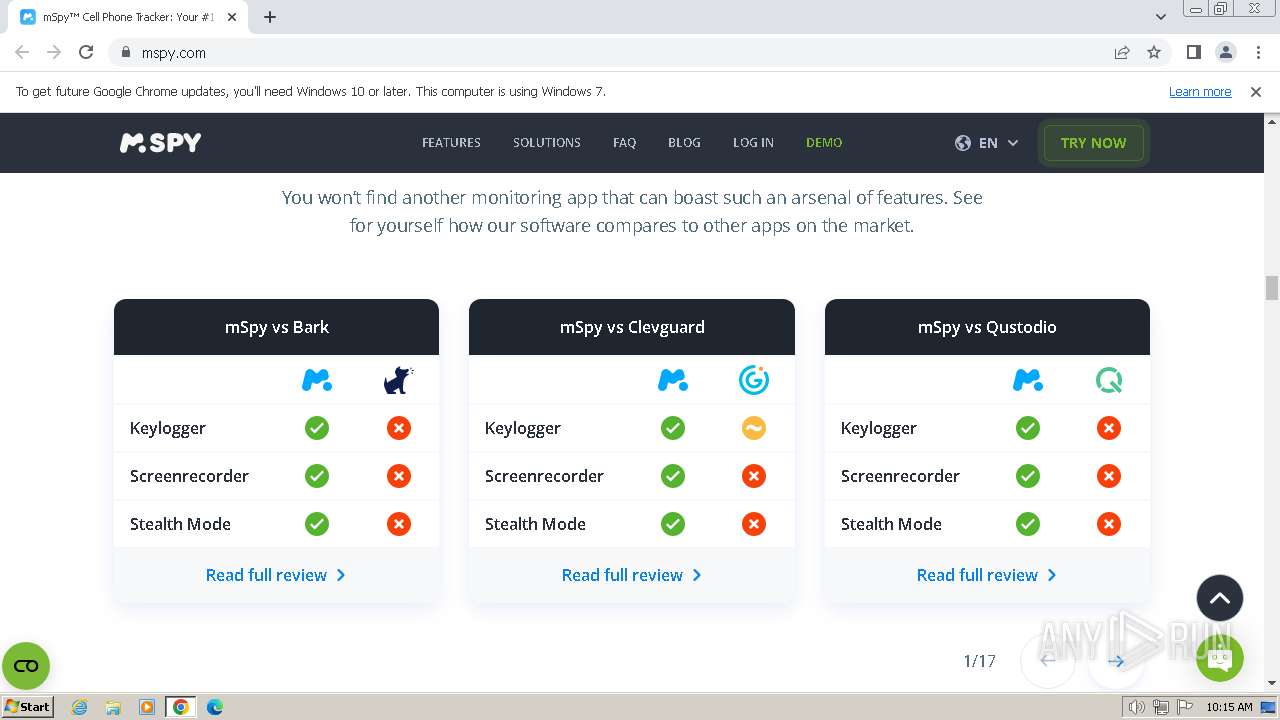Go to previous comparison slide arrow

click(x=1048, y=661)
